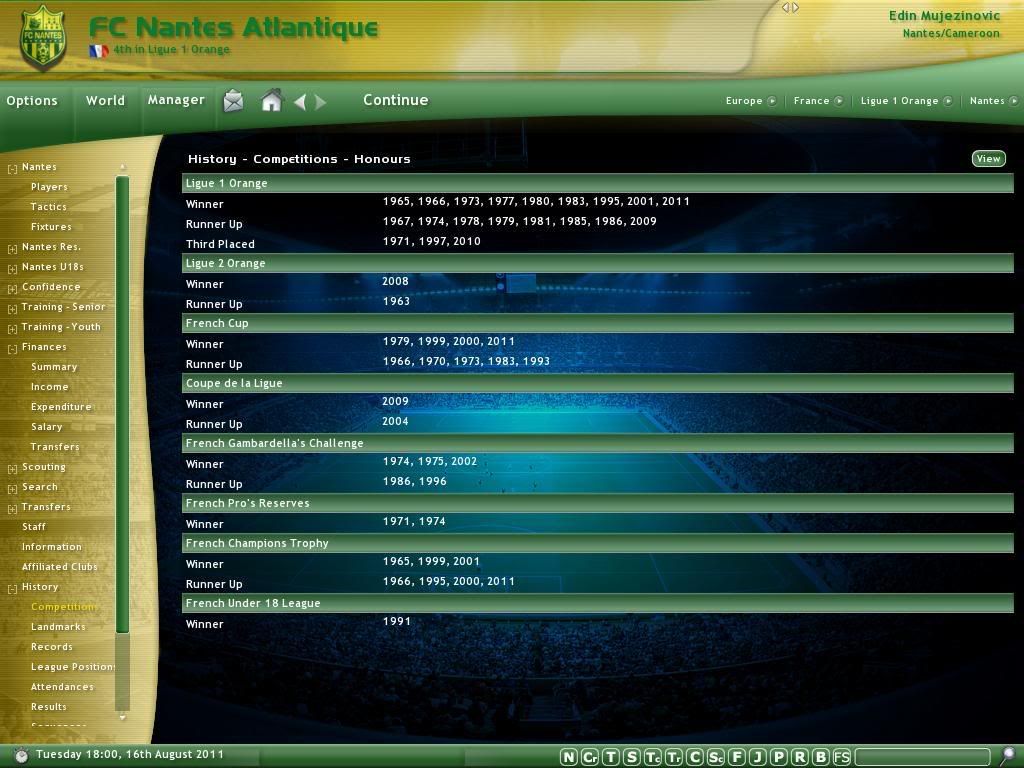Click the French flag icon

tap(98, 50)
